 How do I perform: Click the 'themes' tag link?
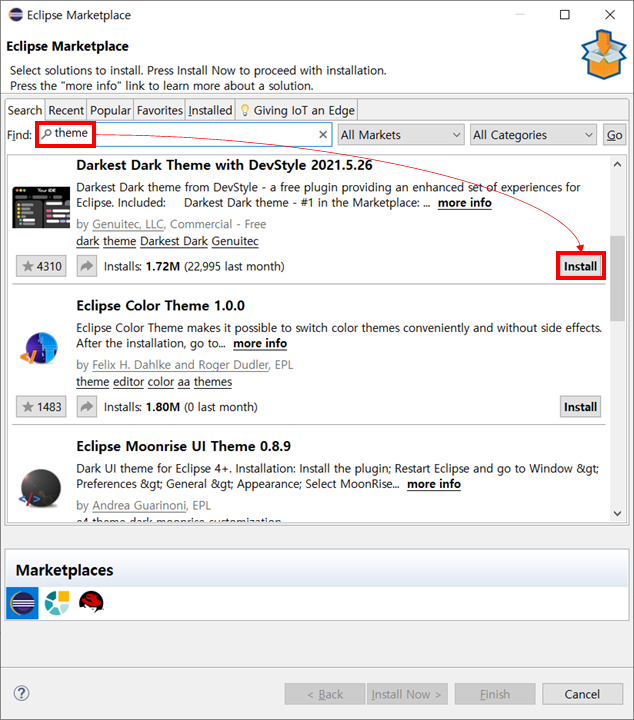tap(213, 382)
